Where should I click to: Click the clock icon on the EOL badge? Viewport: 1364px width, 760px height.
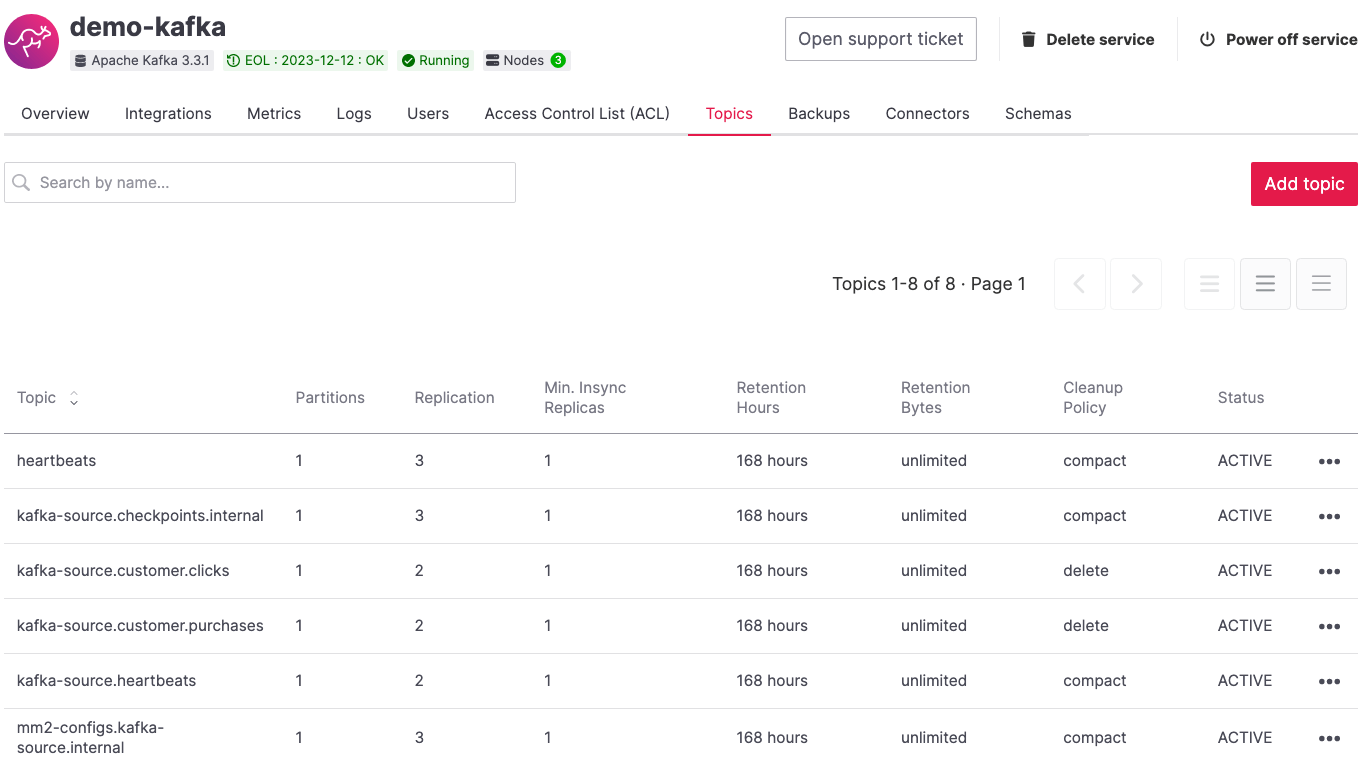click(235, 60)
